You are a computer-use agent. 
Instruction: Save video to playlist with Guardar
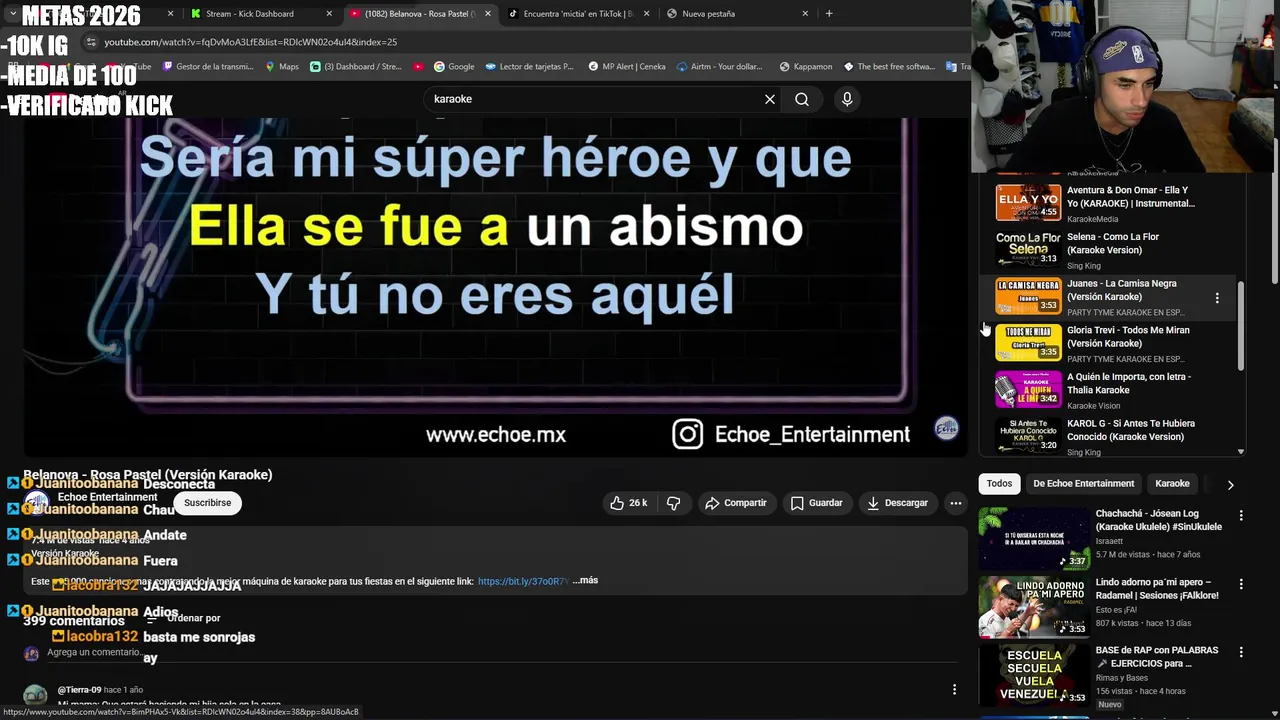(x=816, y=503)
